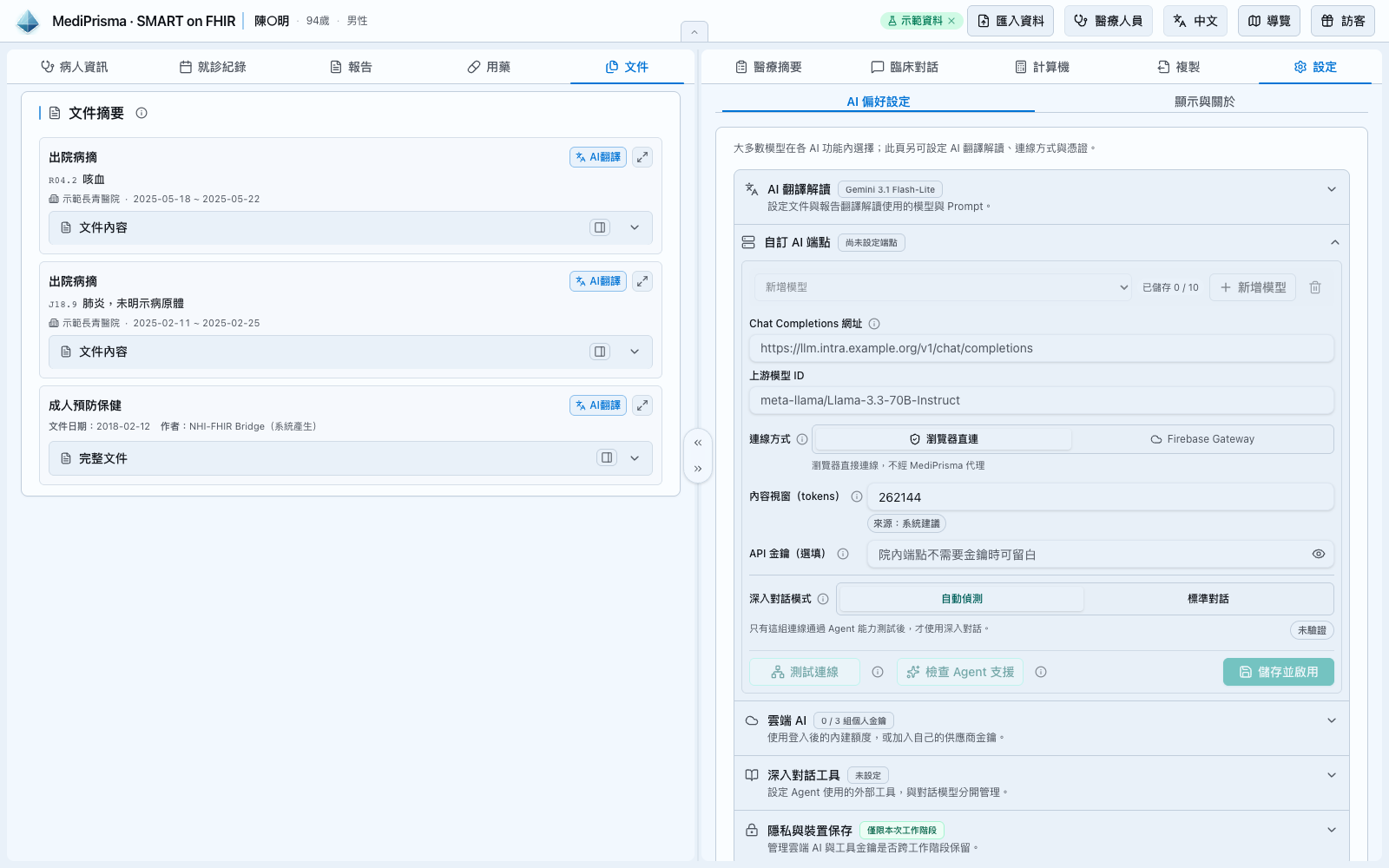Image resolution: width=1389 pixels, height=868 pixels.
Task: Collapse the top header bar with the chevron
Action: 694,32
